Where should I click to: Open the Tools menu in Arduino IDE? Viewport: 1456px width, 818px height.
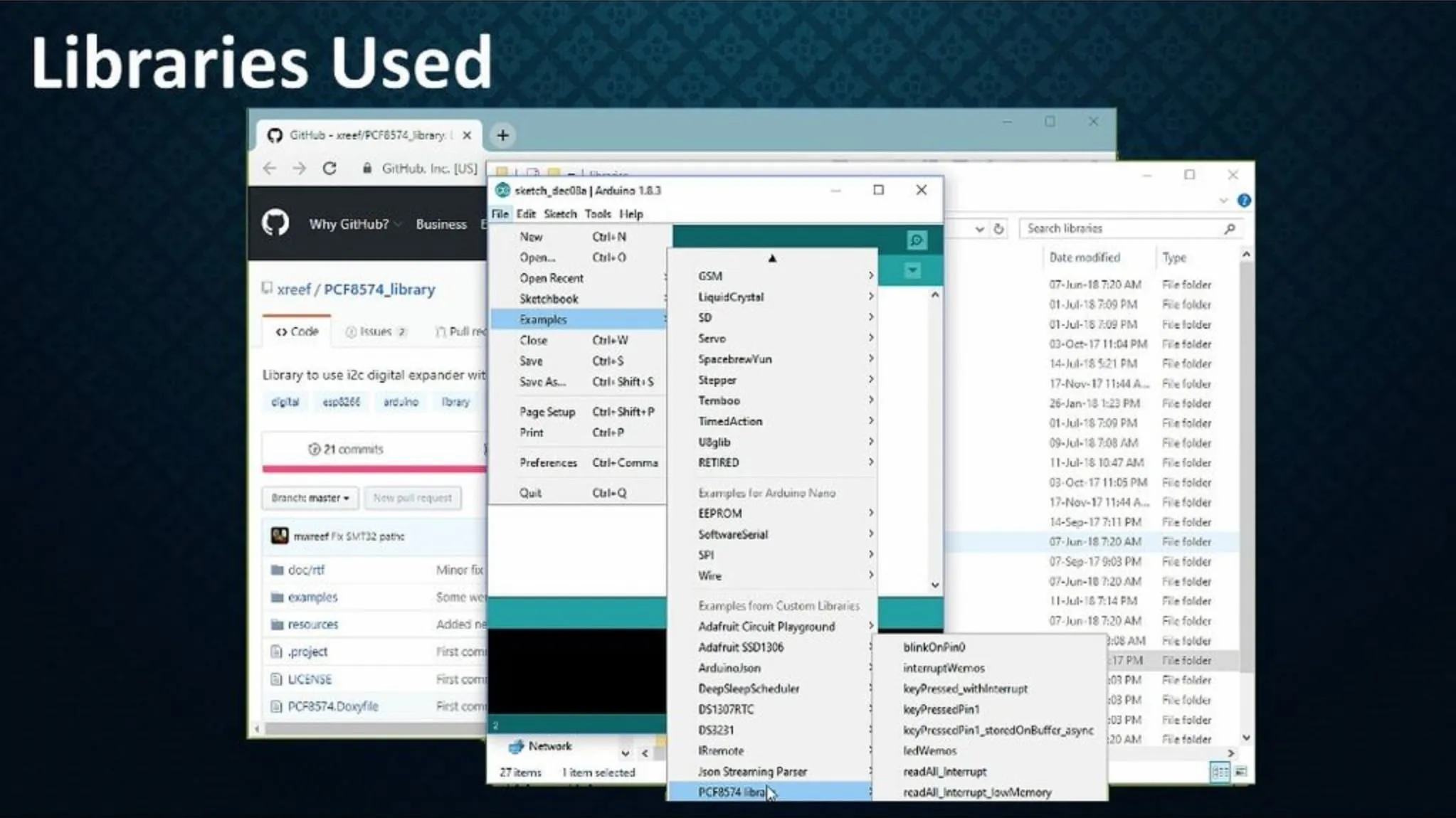(x=598, y=213)
